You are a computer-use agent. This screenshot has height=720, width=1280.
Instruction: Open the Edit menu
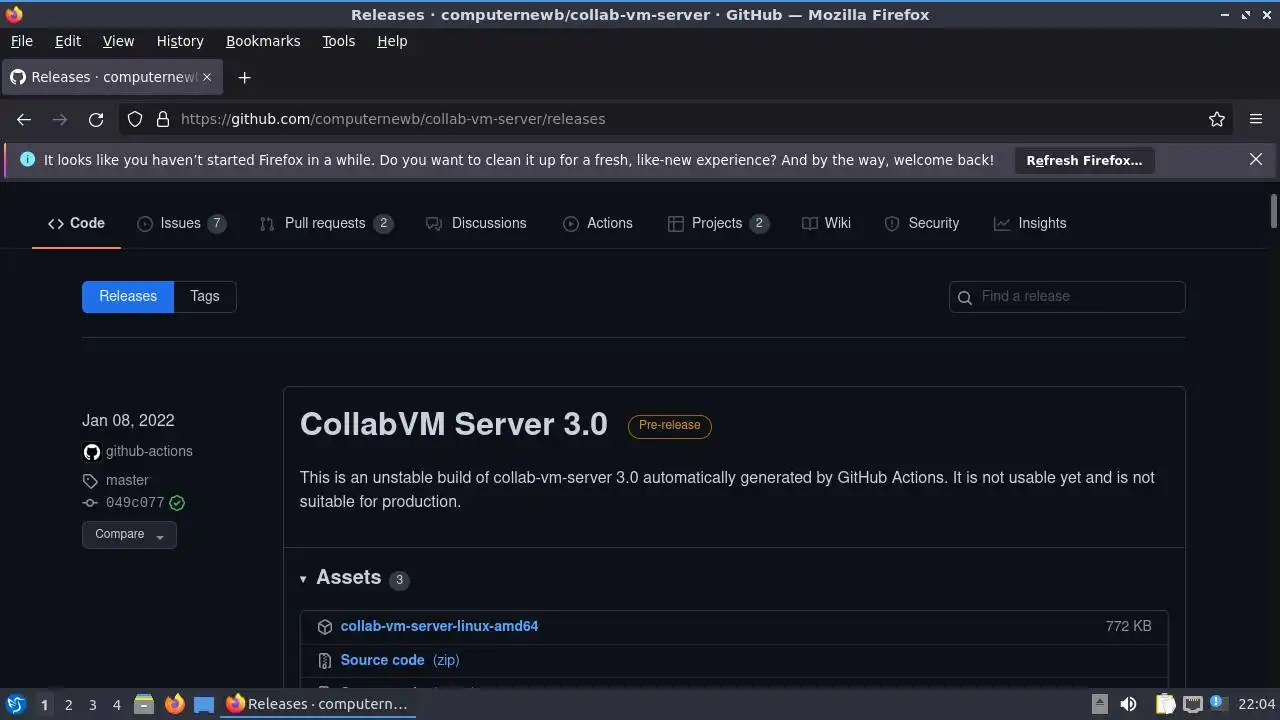pyautogui.click(x=68, y=41)
